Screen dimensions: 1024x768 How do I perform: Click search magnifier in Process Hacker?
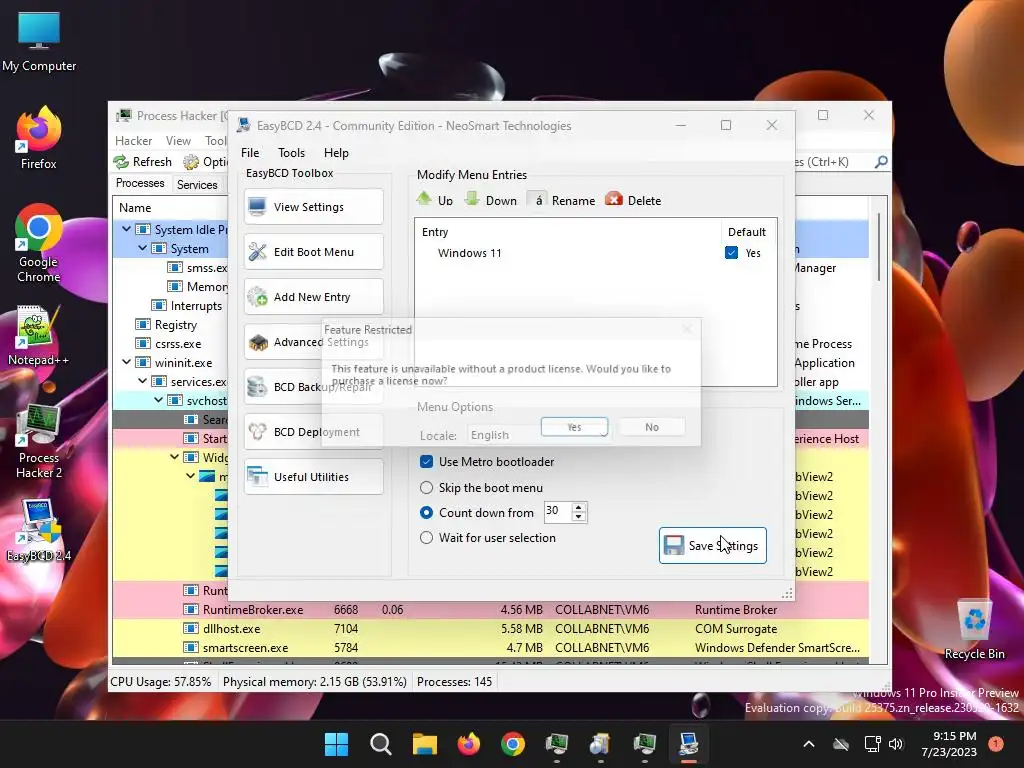pyautogui.click(x=881, y=161)
